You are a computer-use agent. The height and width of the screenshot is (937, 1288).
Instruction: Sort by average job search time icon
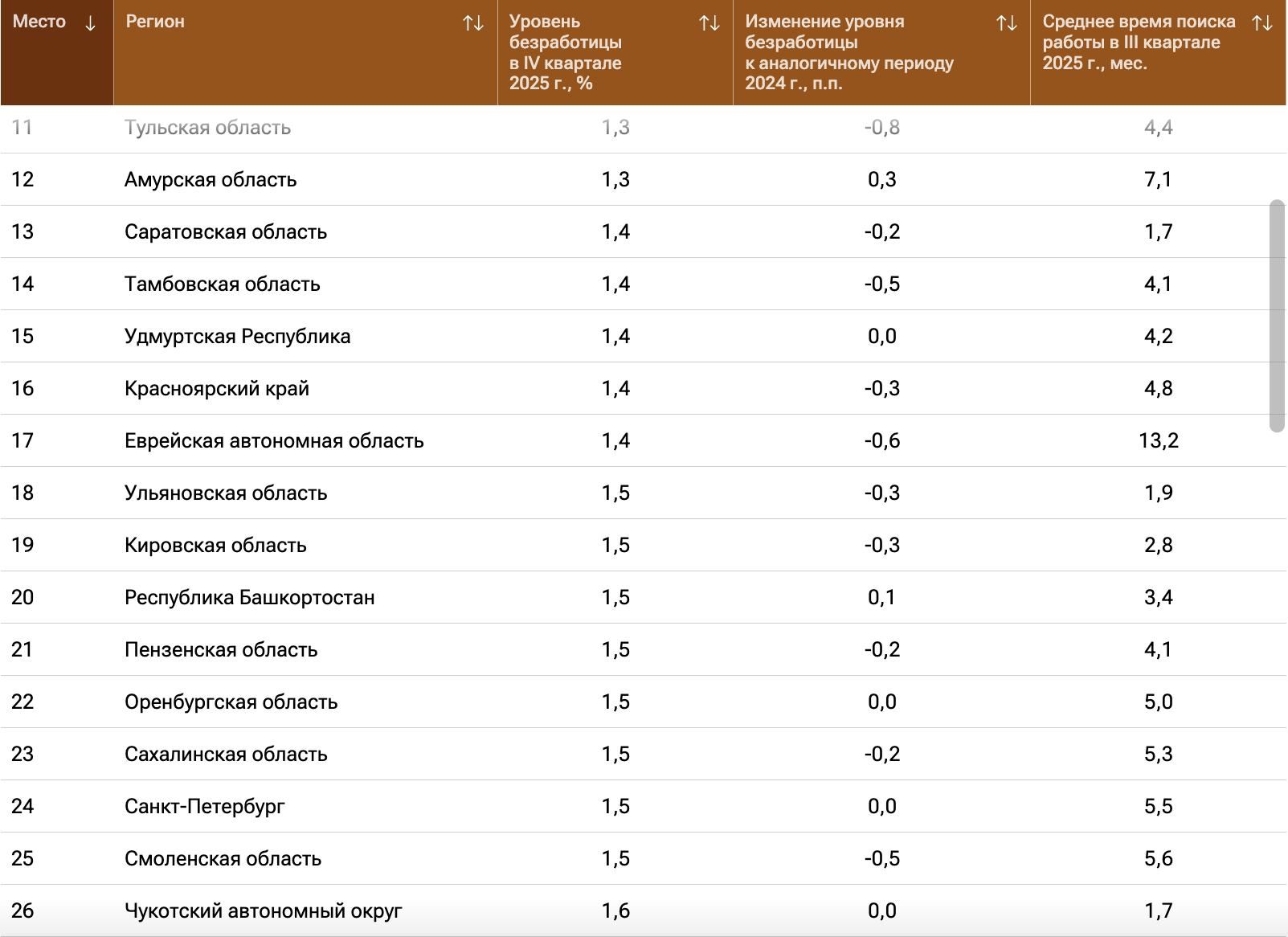click(1262, 23)
